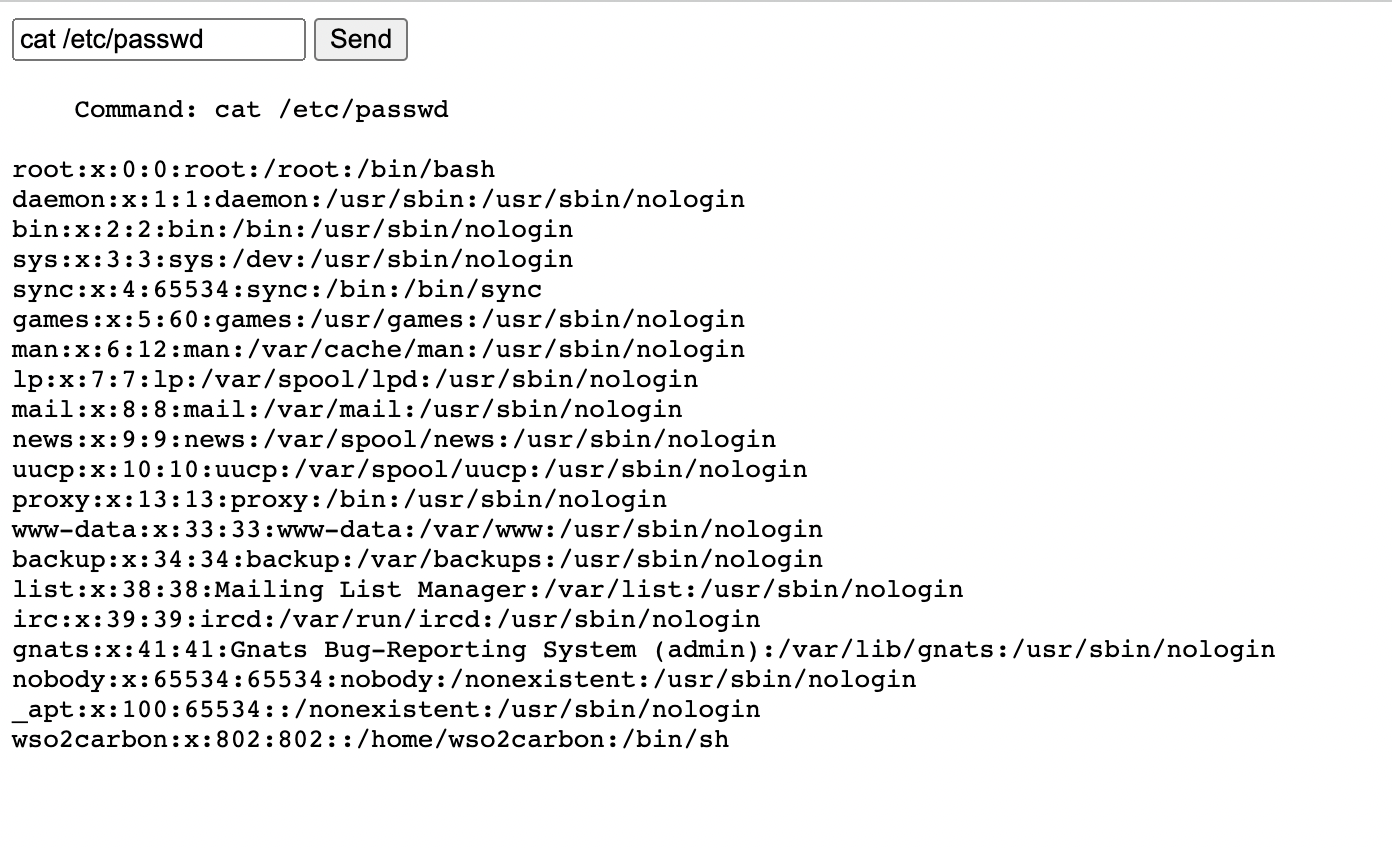The image size is (1392, 848).
Task: Click the man user entry line
Action: tap(379, 349)
